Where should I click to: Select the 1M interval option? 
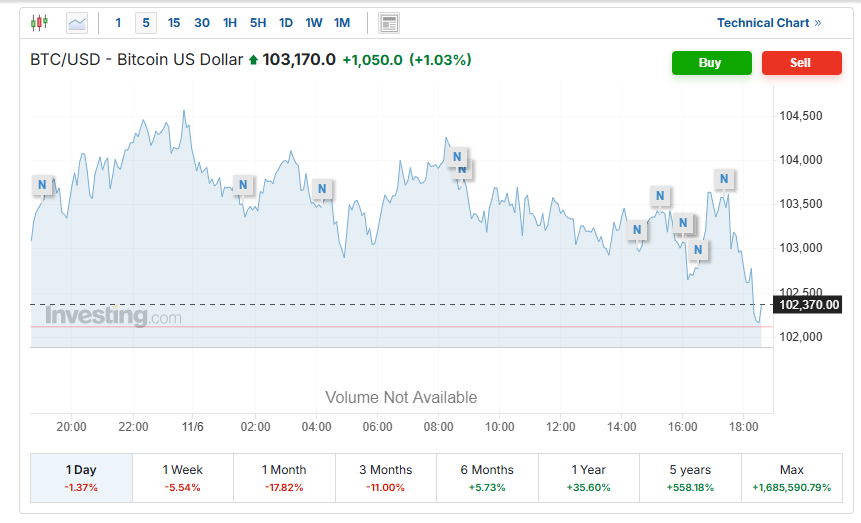click(x=342, y=22)
